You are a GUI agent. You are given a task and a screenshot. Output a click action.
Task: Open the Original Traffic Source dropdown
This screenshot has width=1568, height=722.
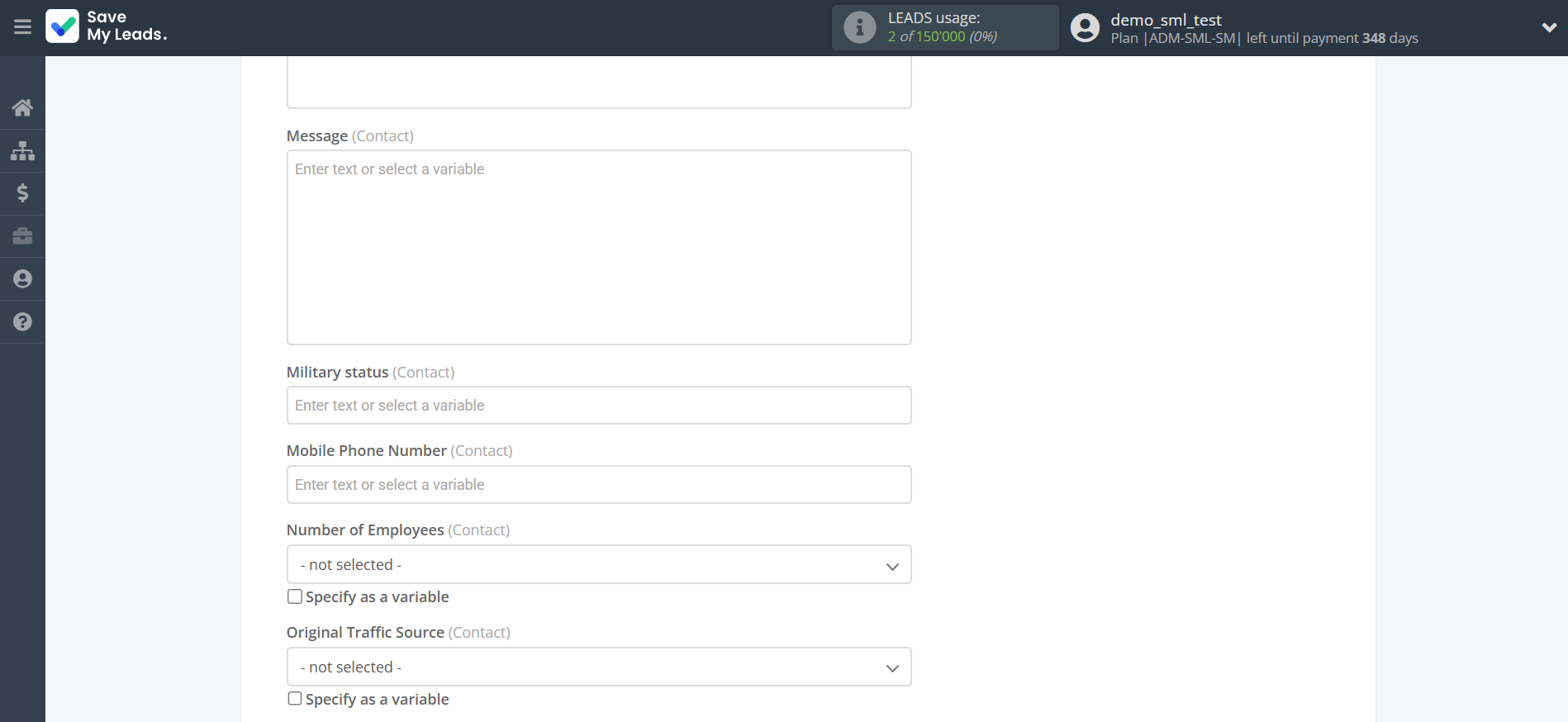click(598, 667)
